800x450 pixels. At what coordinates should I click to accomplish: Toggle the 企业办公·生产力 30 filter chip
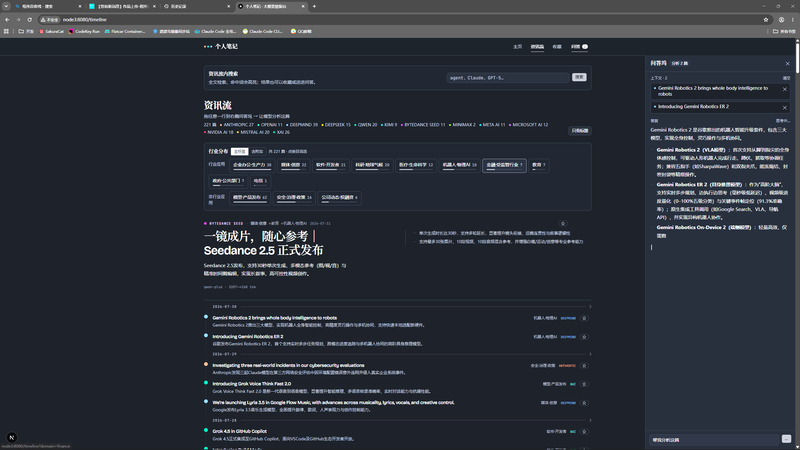tap(252, 165)
